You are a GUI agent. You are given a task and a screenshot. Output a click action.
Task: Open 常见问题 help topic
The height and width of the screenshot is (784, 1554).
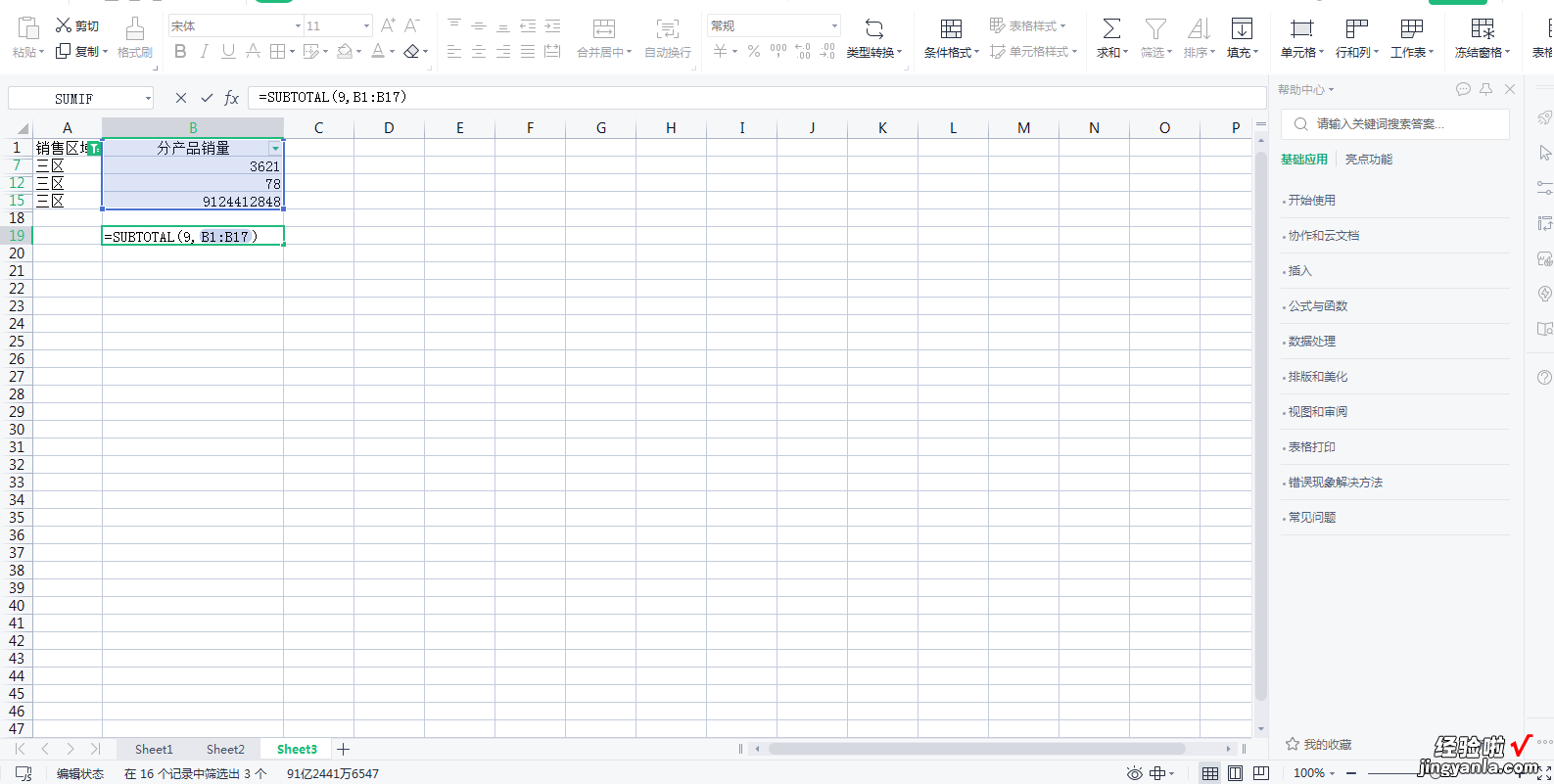(1312, 518)
